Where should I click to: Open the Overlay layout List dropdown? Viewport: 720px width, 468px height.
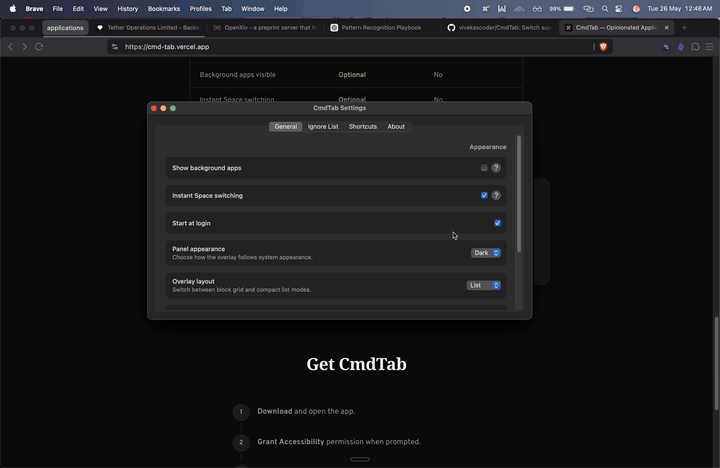[484, 285]
